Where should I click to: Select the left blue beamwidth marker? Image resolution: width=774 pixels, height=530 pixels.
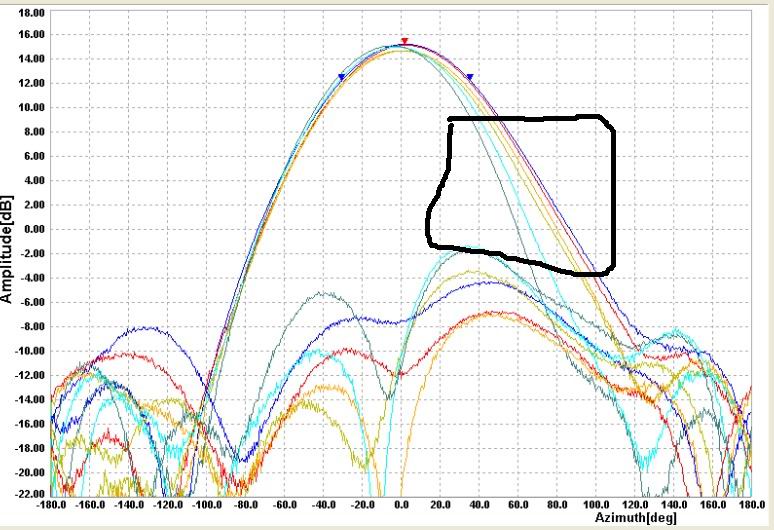342,77
